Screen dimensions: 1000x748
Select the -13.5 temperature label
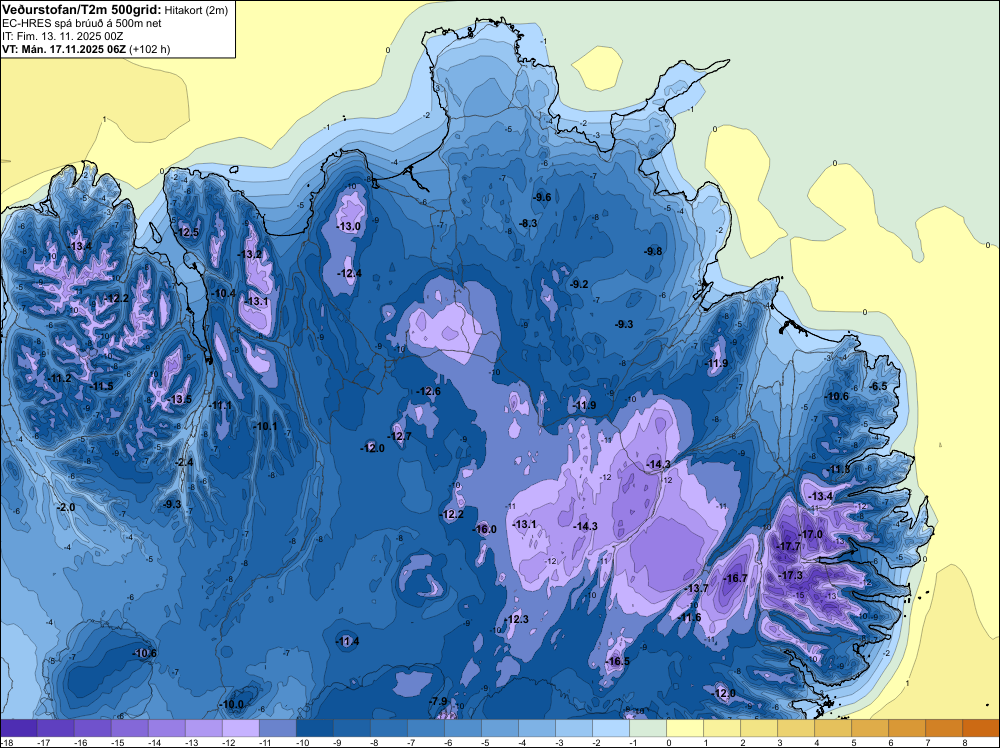[180, 399]
